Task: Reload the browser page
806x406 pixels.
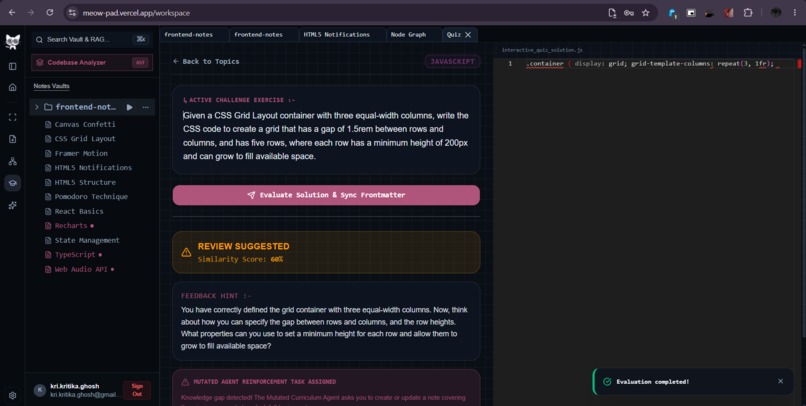Action: coord(50,13)
